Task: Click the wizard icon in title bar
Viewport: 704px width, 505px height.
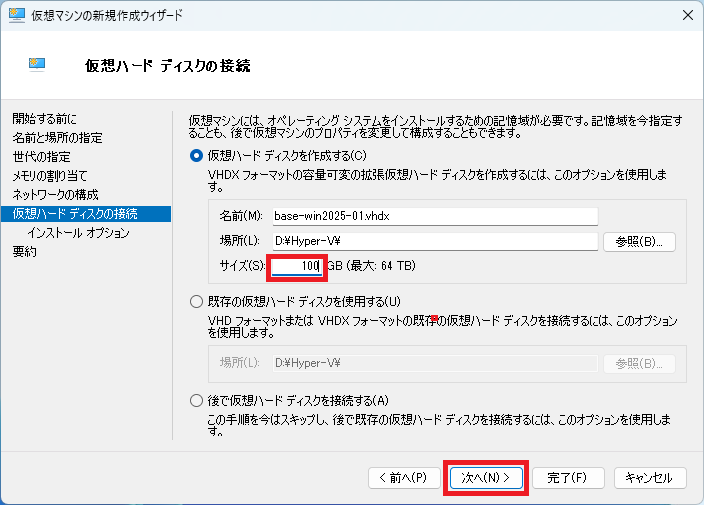Action: coord(17,15)
